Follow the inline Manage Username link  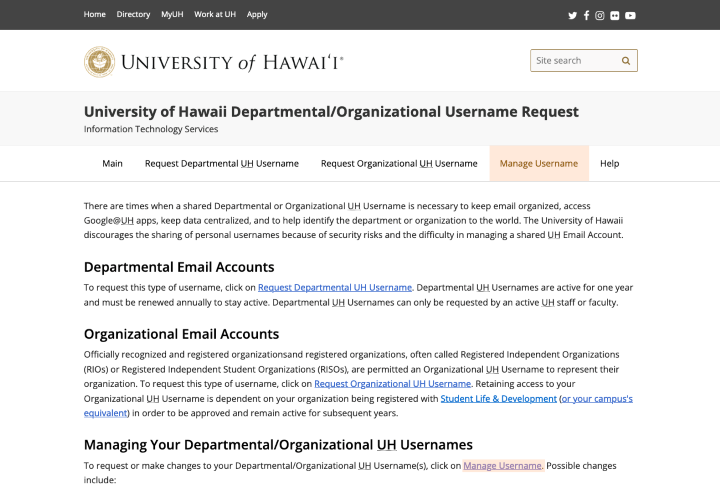[x=502, y=466]
